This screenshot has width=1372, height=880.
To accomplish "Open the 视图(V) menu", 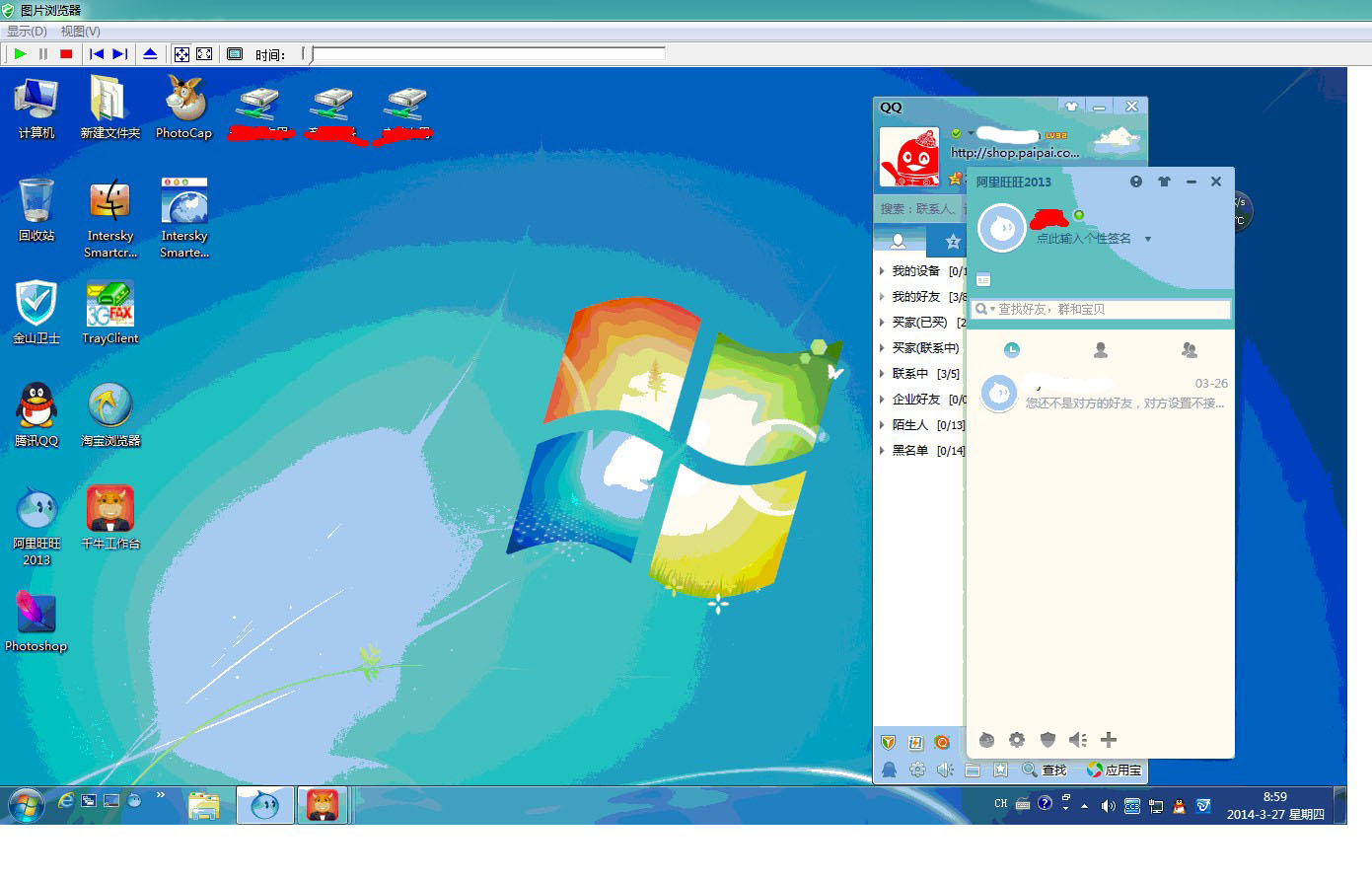I will pos(81,31).
